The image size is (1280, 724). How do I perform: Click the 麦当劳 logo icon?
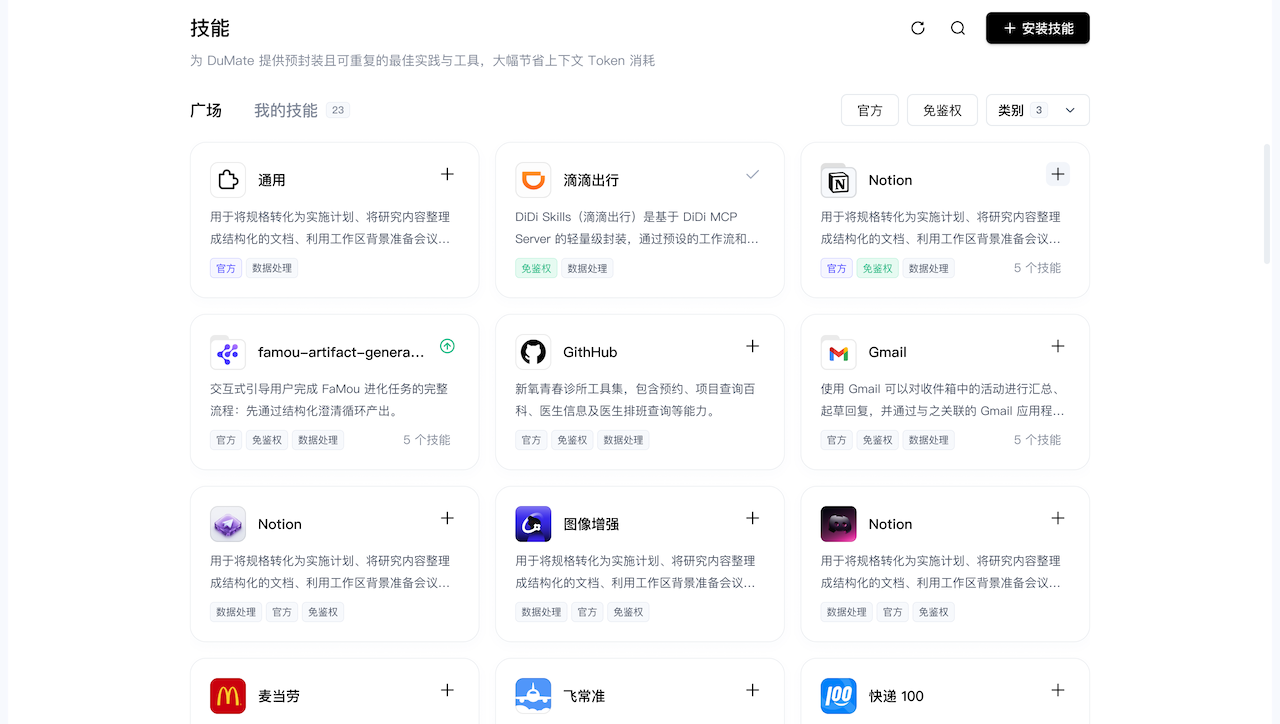(228, 696)
